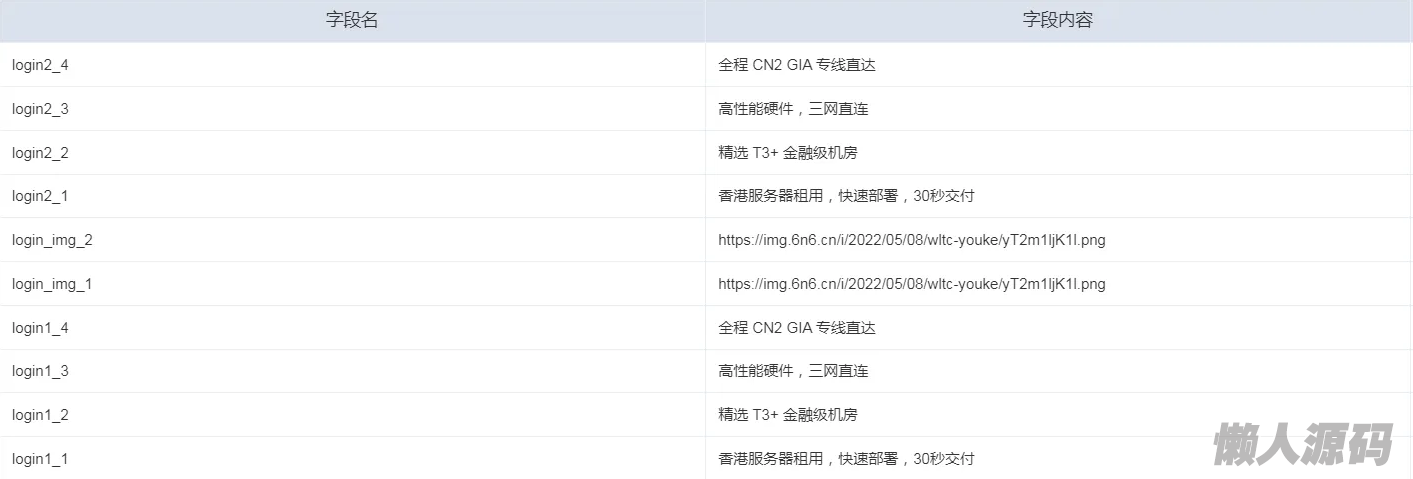Viewport: 1413px width, 479px height.
Task: Click the image URL in the login_img_1 row
Action: [911, 284]
